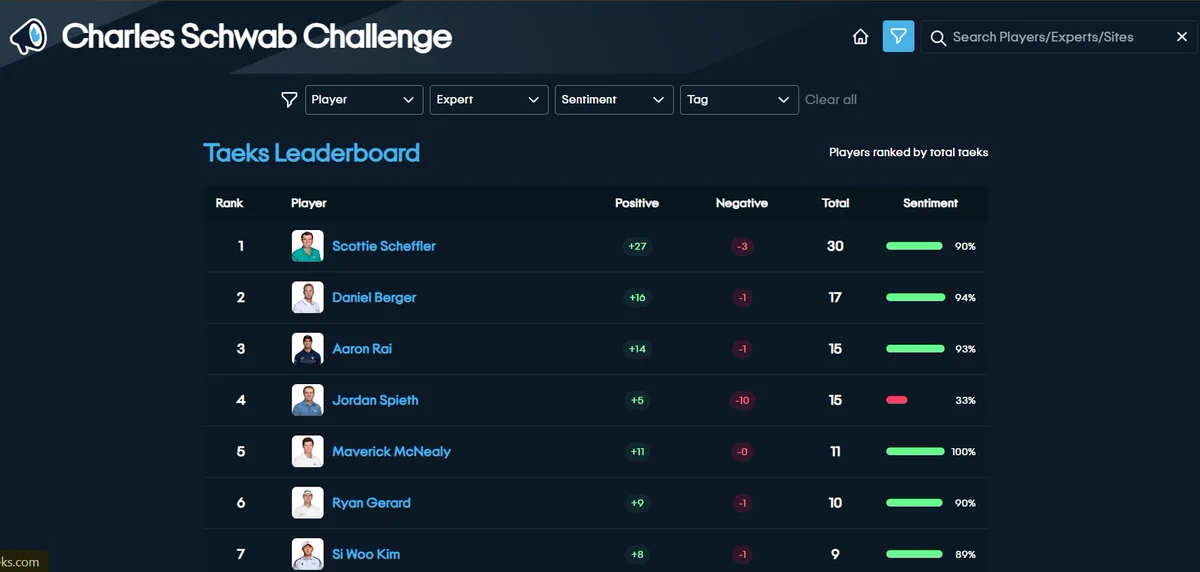The image size is (1200, 572).
Task: Sort by the Sentiment column header
Action: pyautogui.click(x=930, y=203)
